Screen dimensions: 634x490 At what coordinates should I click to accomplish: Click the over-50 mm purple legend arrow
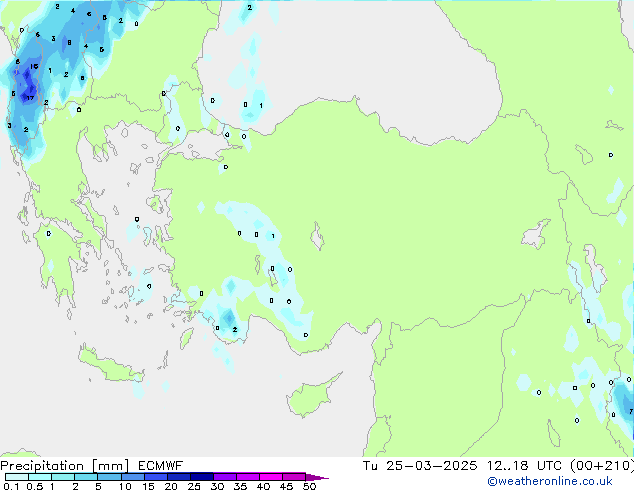click(x=317, y=477)
